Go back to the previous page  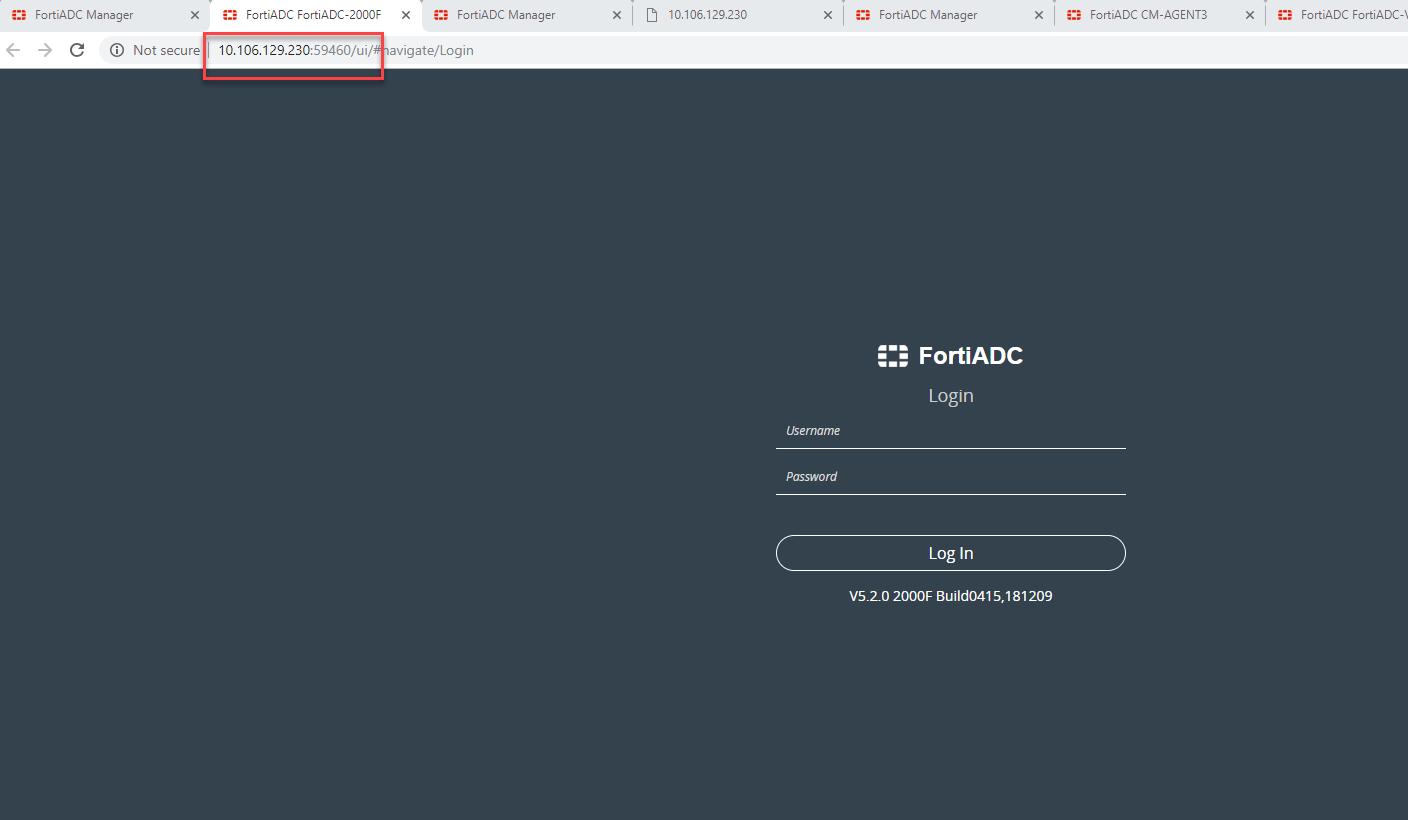click(14, 50)
